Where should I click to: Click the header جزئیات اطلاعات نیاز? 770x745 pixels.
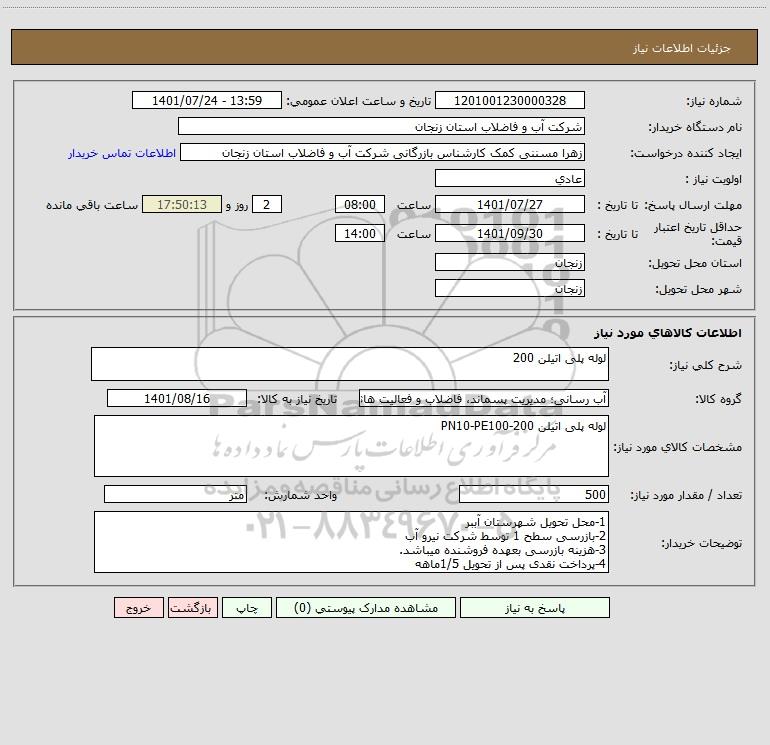682,48
